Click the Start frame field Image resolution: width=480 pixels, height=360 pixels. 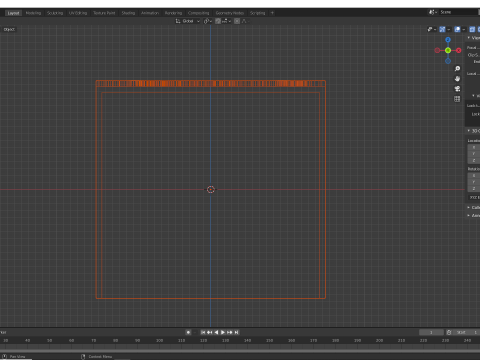(467, 332)
